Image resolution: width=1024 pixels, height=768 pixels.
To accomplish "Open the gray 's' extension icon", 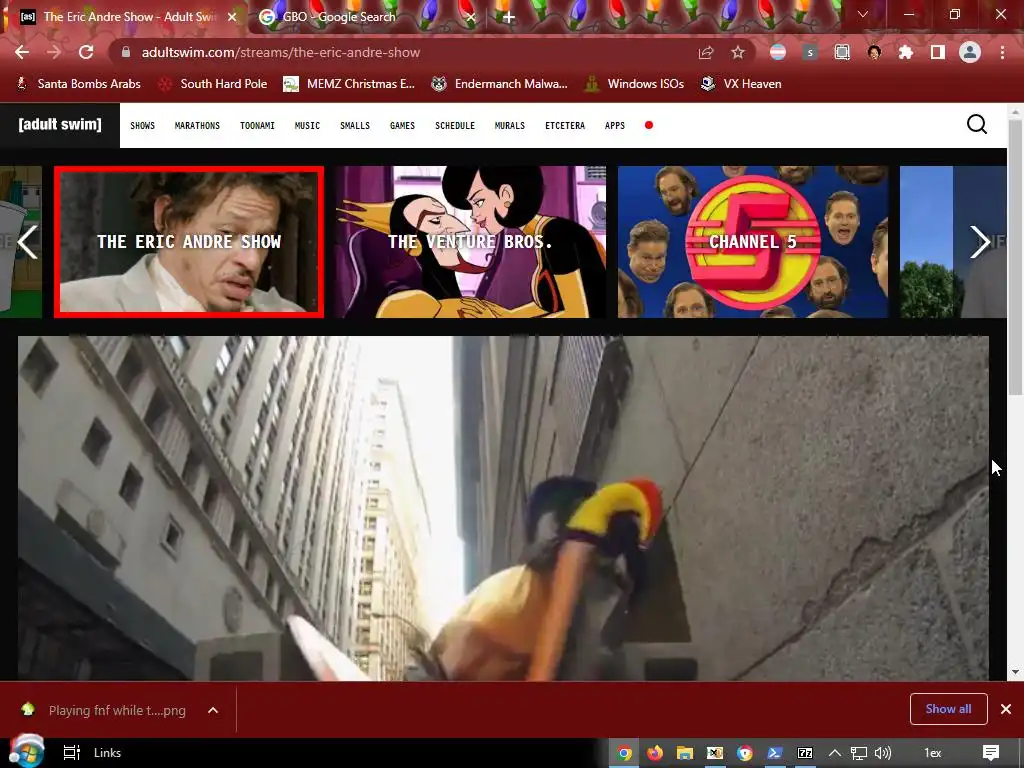I will (810, 53).
